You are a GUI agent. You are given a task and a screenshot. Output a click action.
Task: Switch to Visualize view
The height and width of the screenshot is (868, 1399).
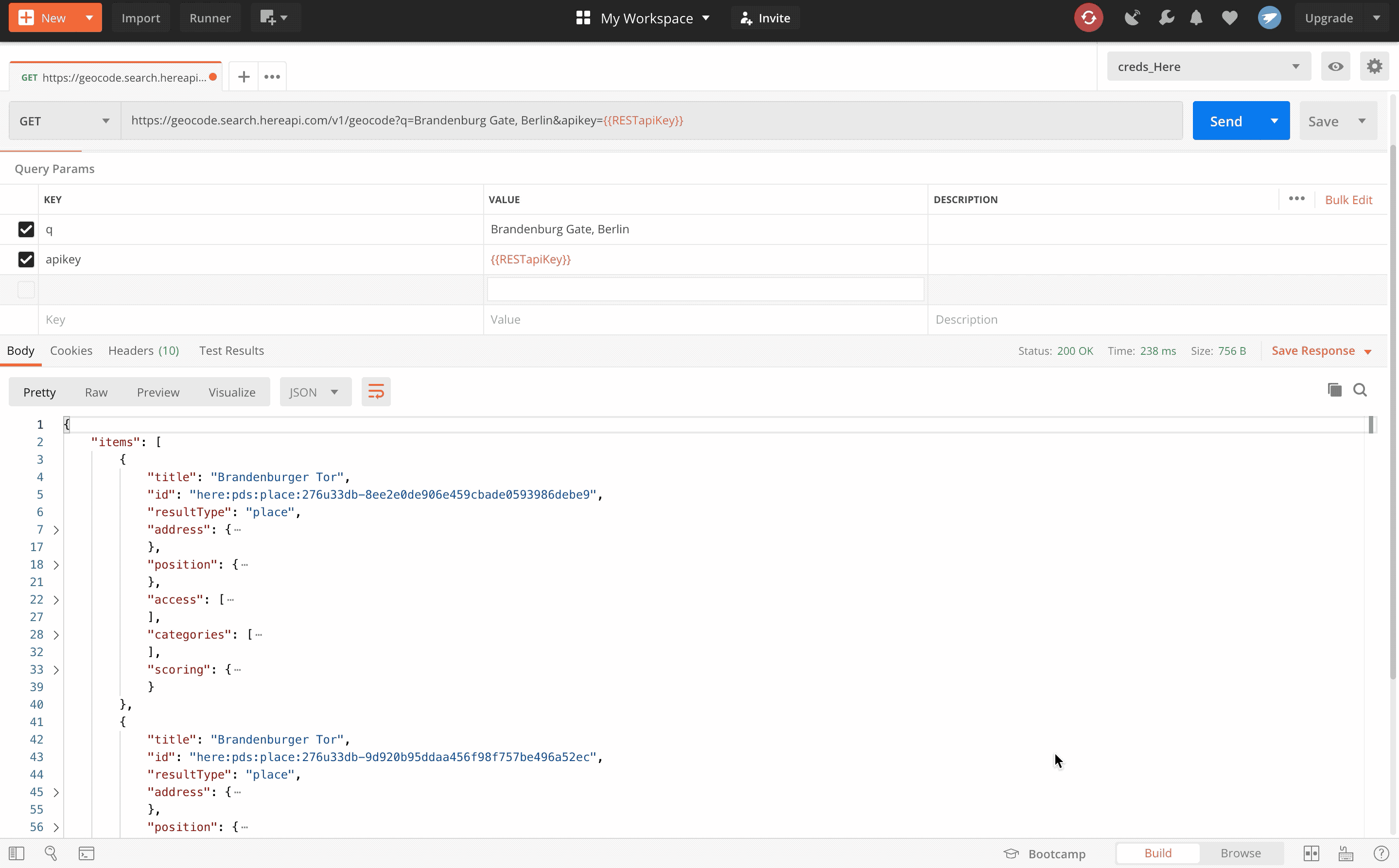(x=232, y=392)
